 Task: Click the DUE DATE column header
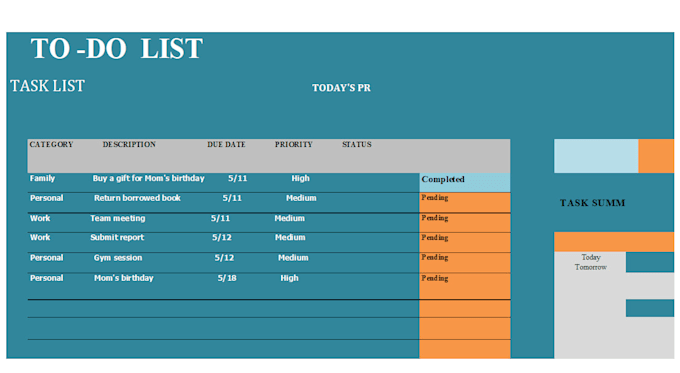[226, 144]
